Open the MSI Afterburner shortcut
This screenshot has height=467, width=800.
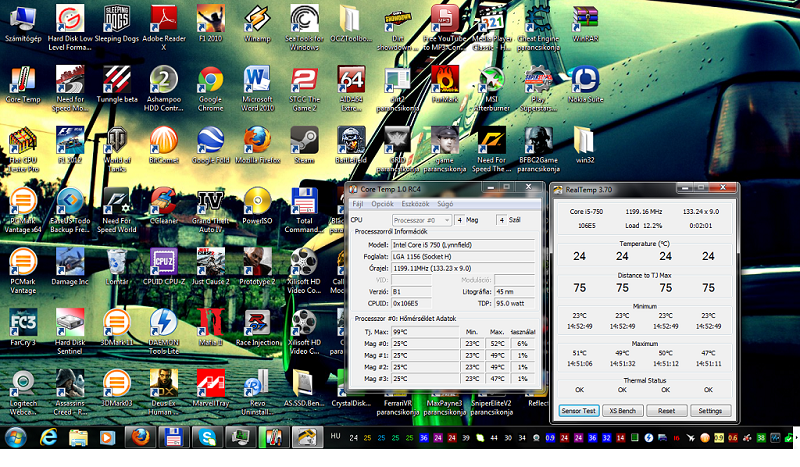click(491, 89)
